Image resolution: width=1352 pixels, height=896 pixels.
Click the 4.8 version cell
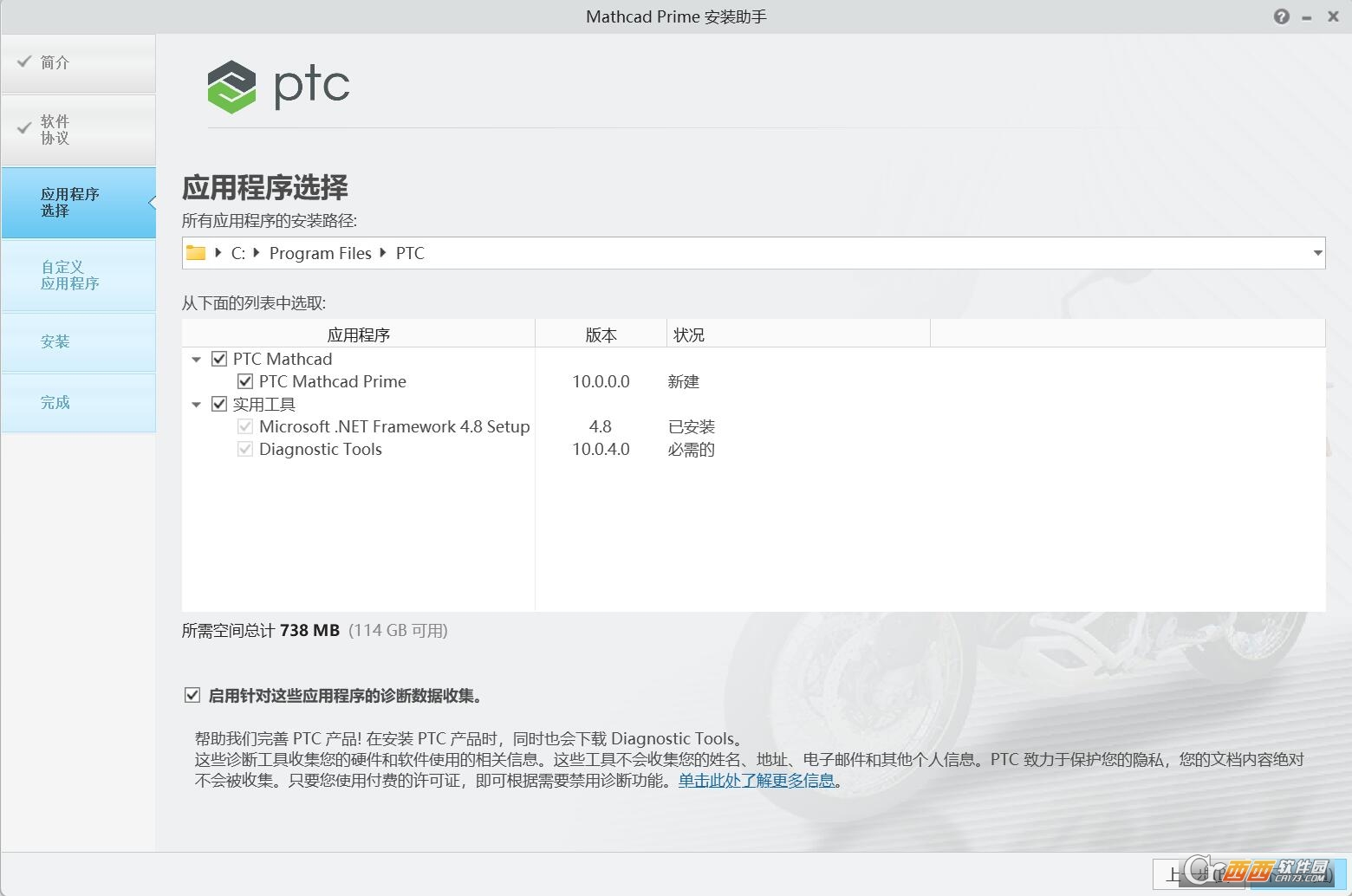pyautogui.click(x=601, y=426)
